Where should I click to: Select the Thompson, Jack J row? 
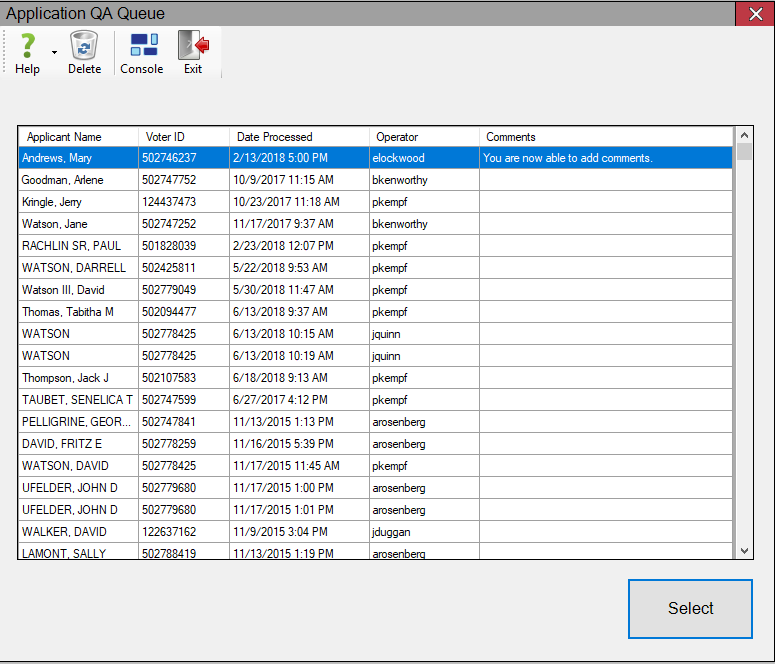(x=375, y=378)
